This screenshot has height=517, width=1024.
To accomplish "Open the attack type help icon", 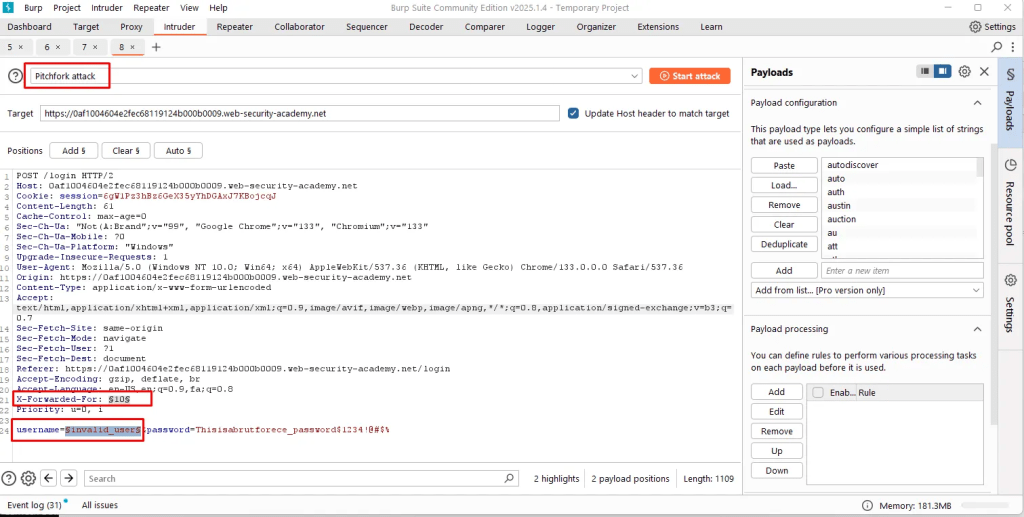I will (x=15, y=76).
